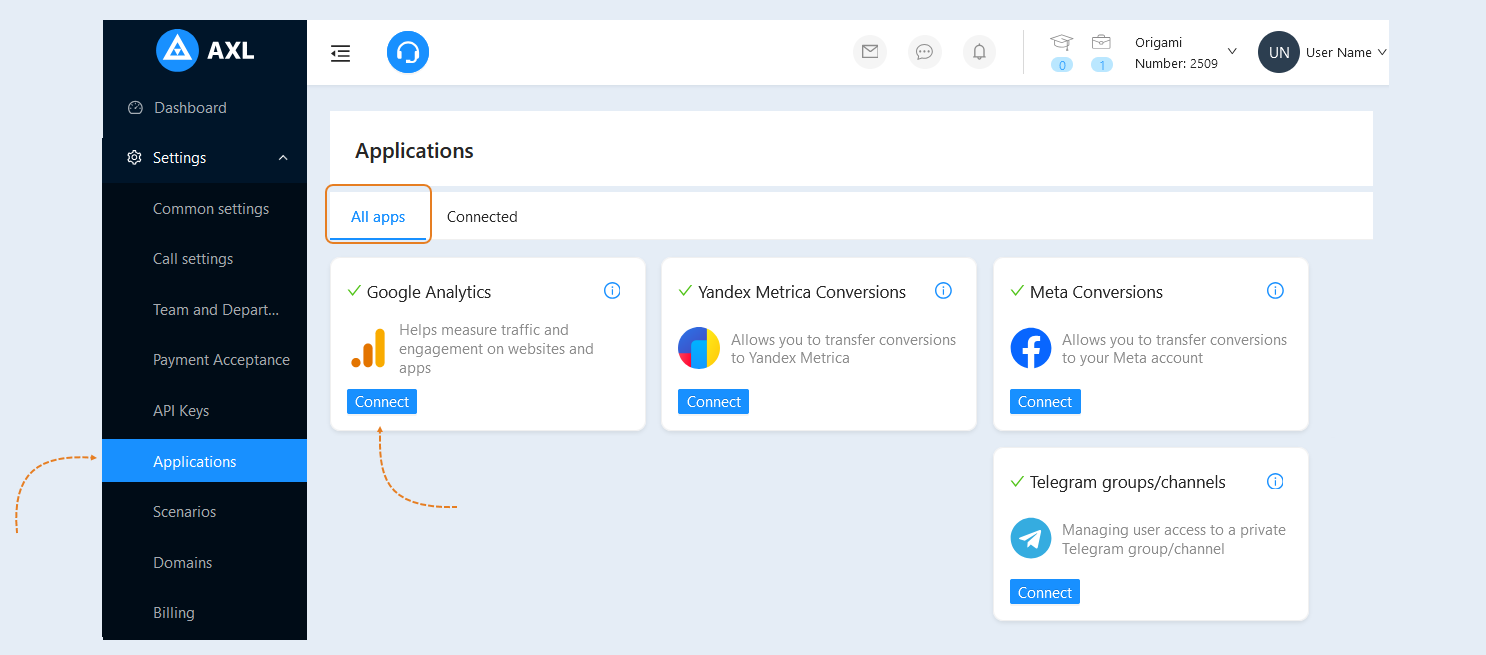Image resolution: width=1486 pixels, height=655 pixels.
Task: Open the Origami account dropdown
Action: click(1185, 52)
